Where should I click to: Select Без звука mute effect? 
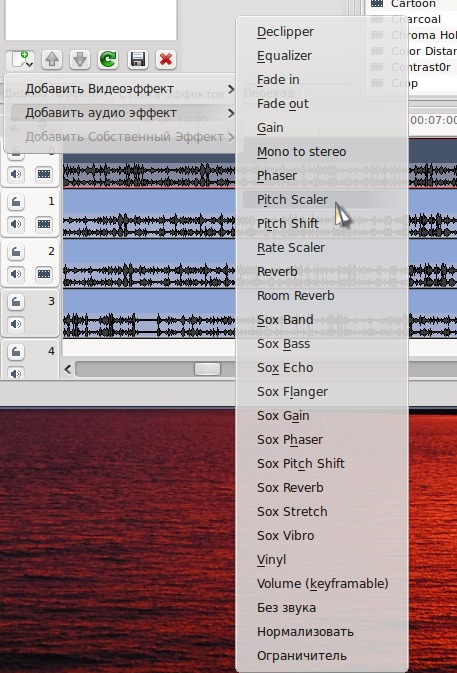(x=322, y=609)
